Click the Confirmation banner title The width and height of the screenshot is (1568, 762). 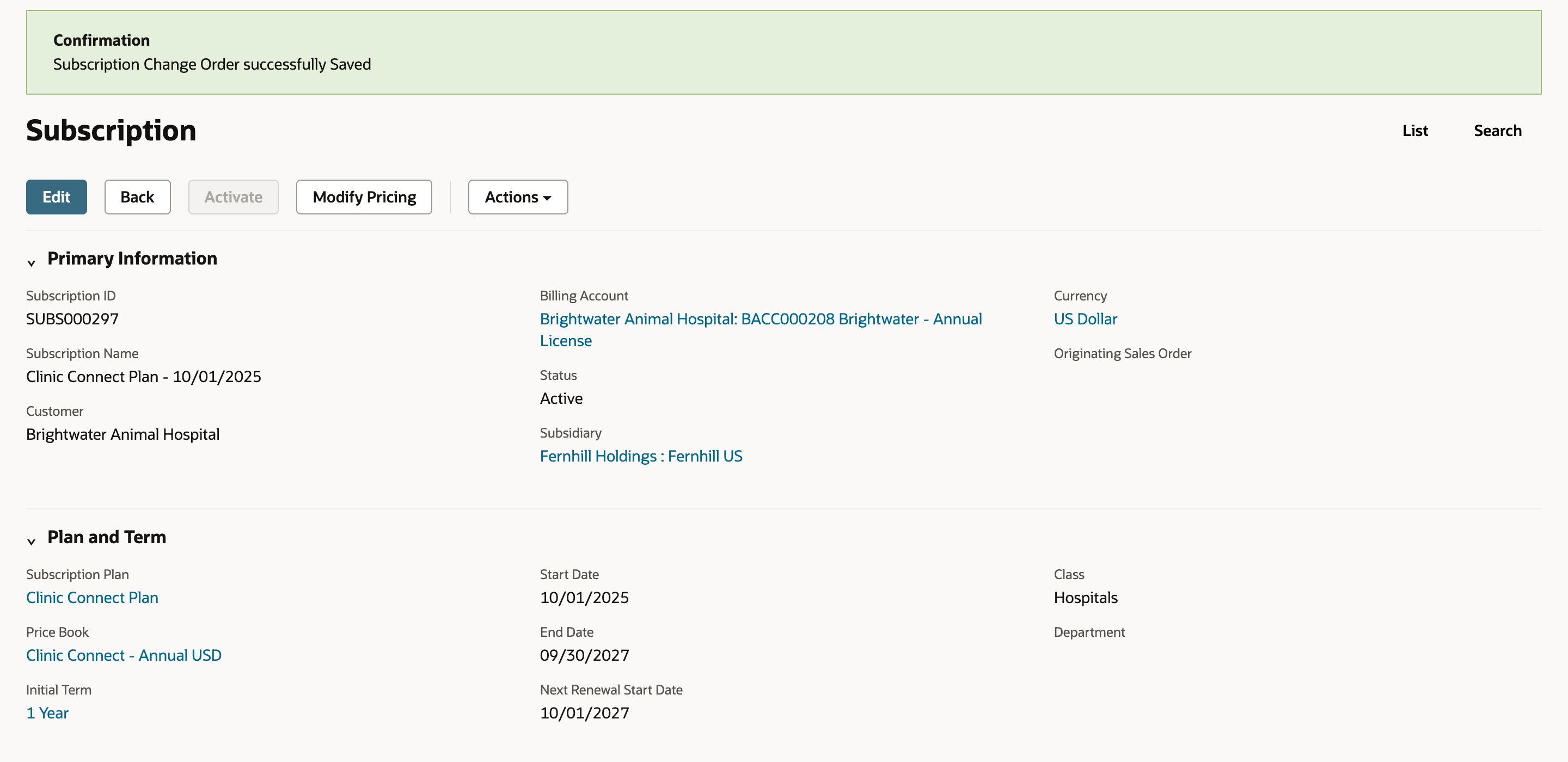[102, 40]
